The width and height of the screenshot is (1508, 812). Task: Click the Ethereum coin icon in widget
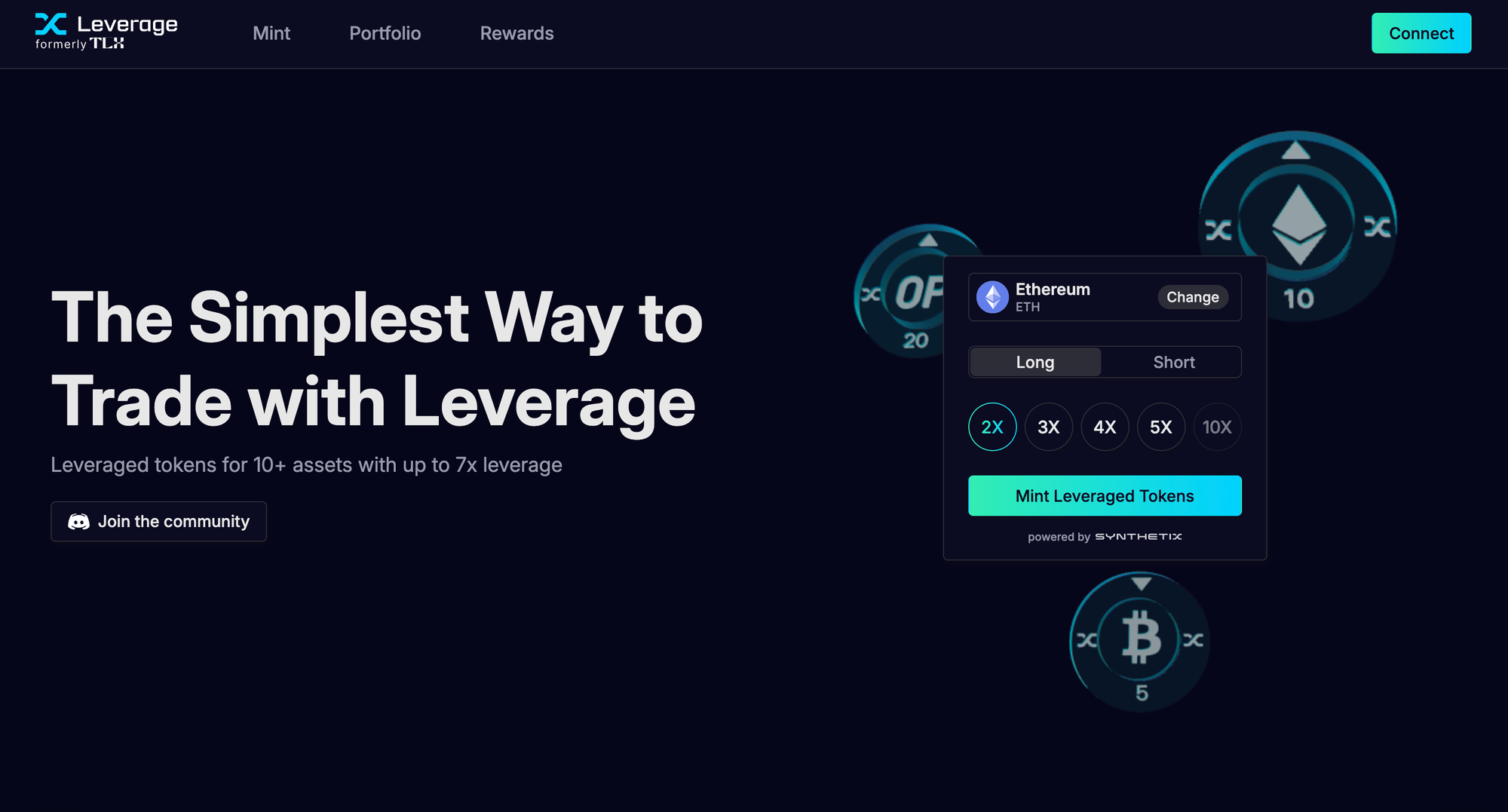point(992,297)
